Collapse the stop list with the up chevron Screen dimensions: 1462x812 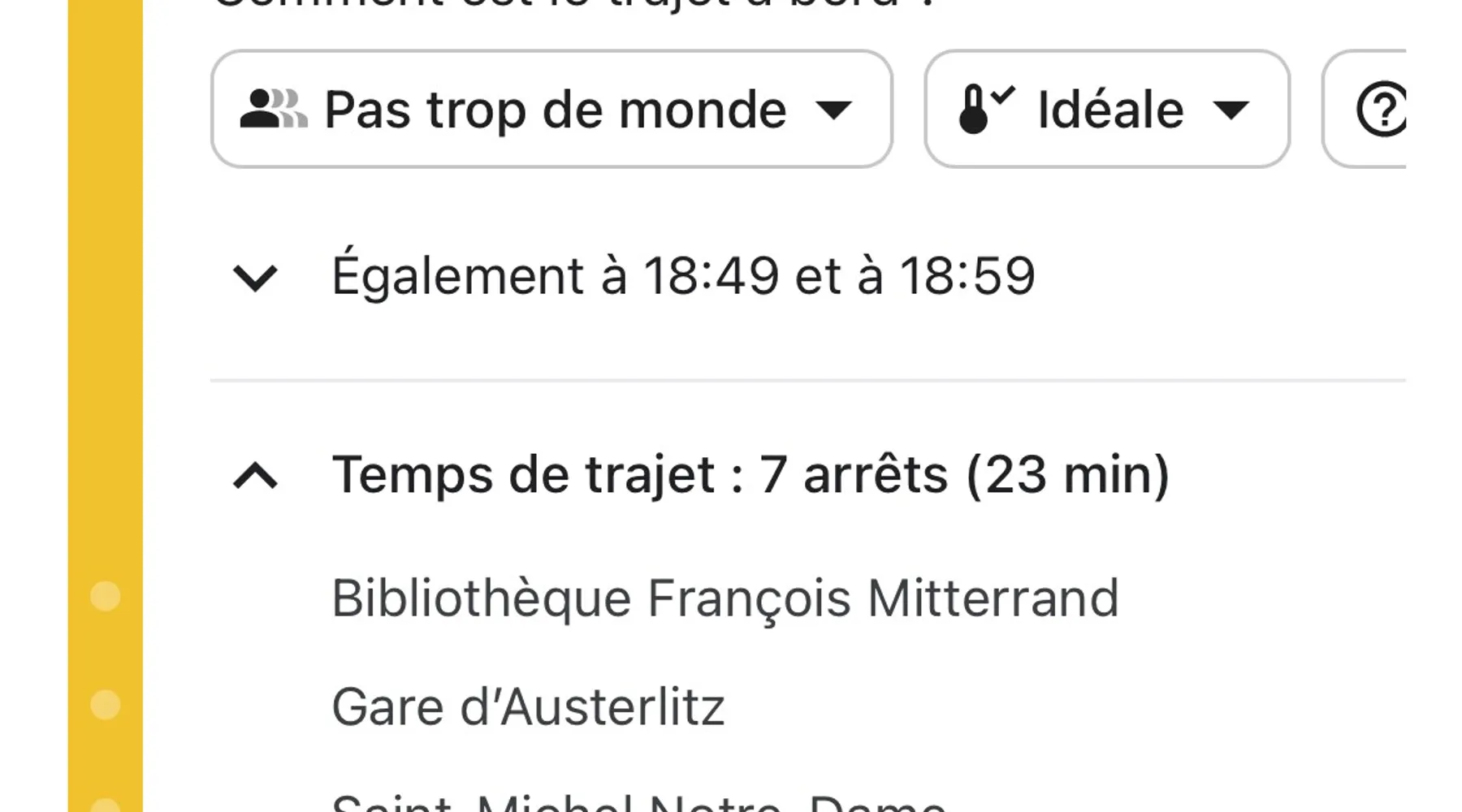255,476
